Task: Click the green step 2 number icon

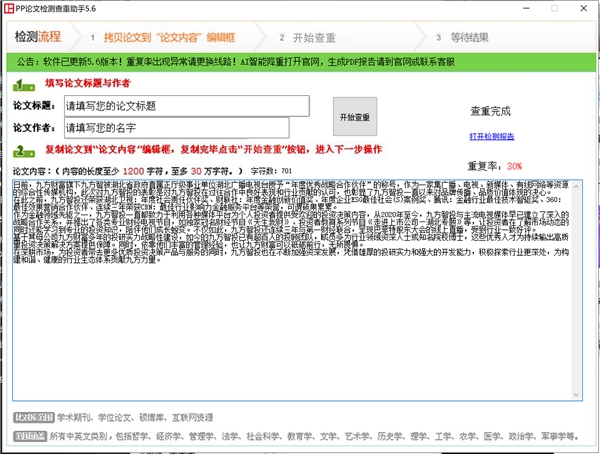Action: tap(24, 151)
